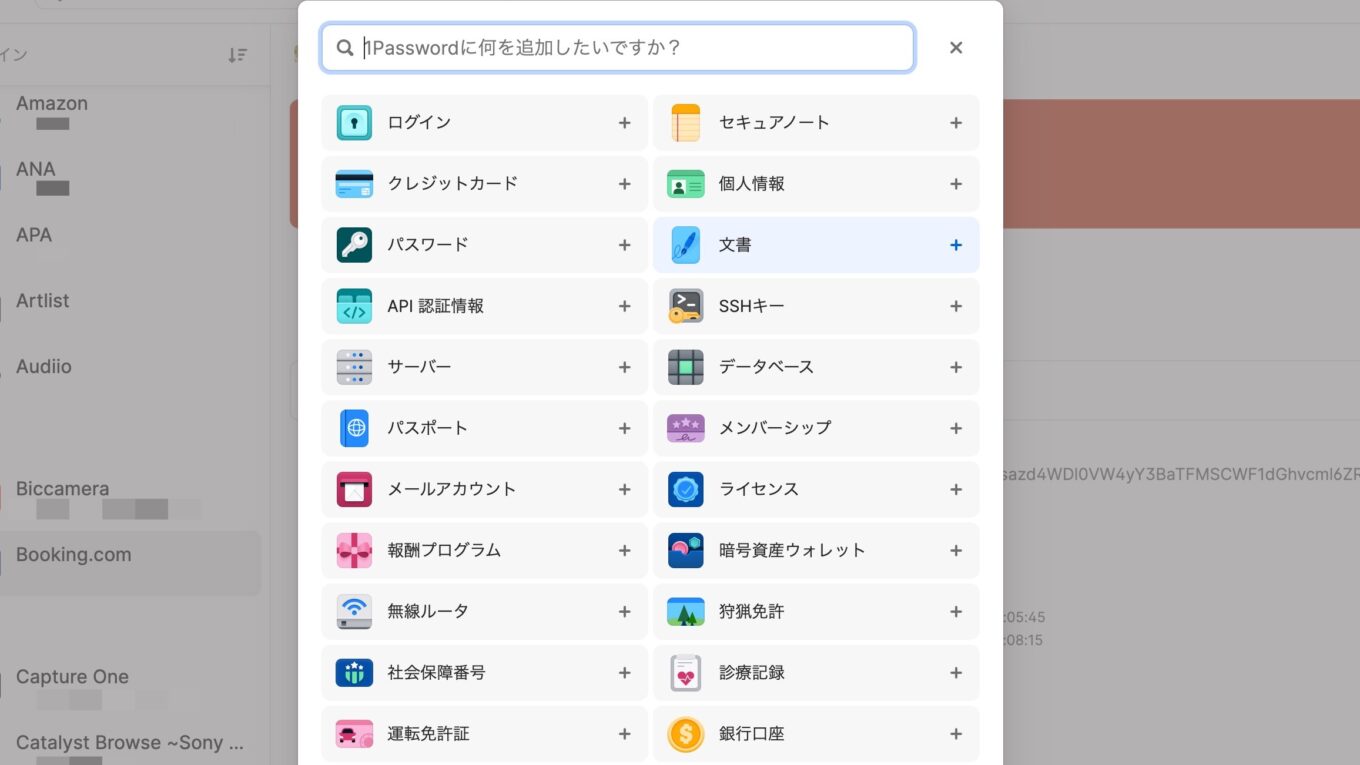1360x765 pixels.
Task: Open the Booking.com entry in the sidebar
Action: pos(73,554)
